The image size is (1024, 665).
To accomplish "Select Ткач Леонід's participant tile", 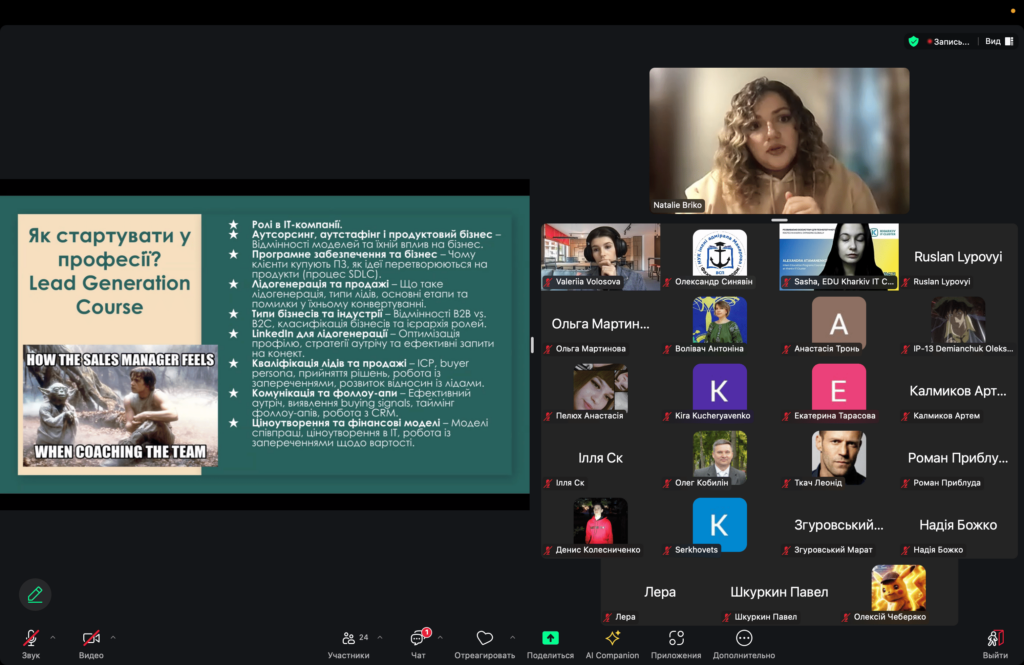I will [839, 458].
